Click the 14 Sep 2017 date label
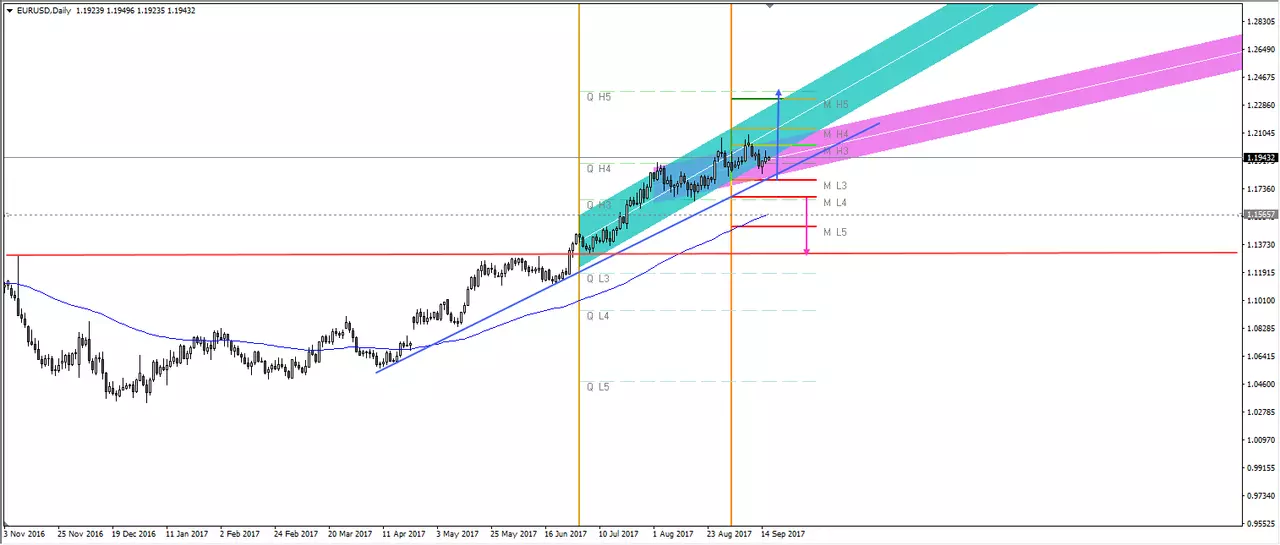Image resolution: width=1280 pixels, height=545 pixels. point(783,534)
